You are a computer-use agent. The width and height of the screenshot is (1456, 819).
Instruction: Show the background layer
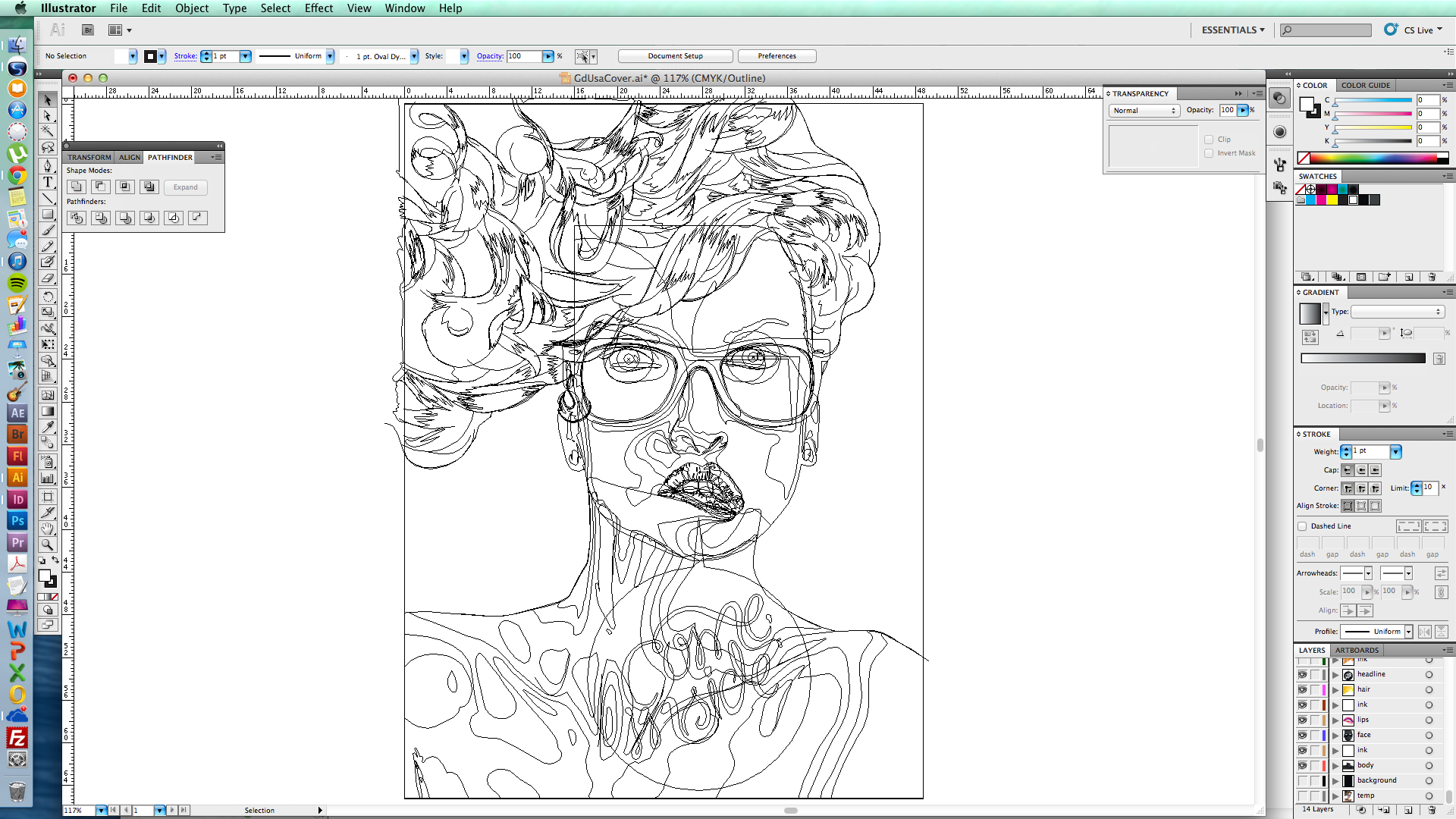(1302, 780)
